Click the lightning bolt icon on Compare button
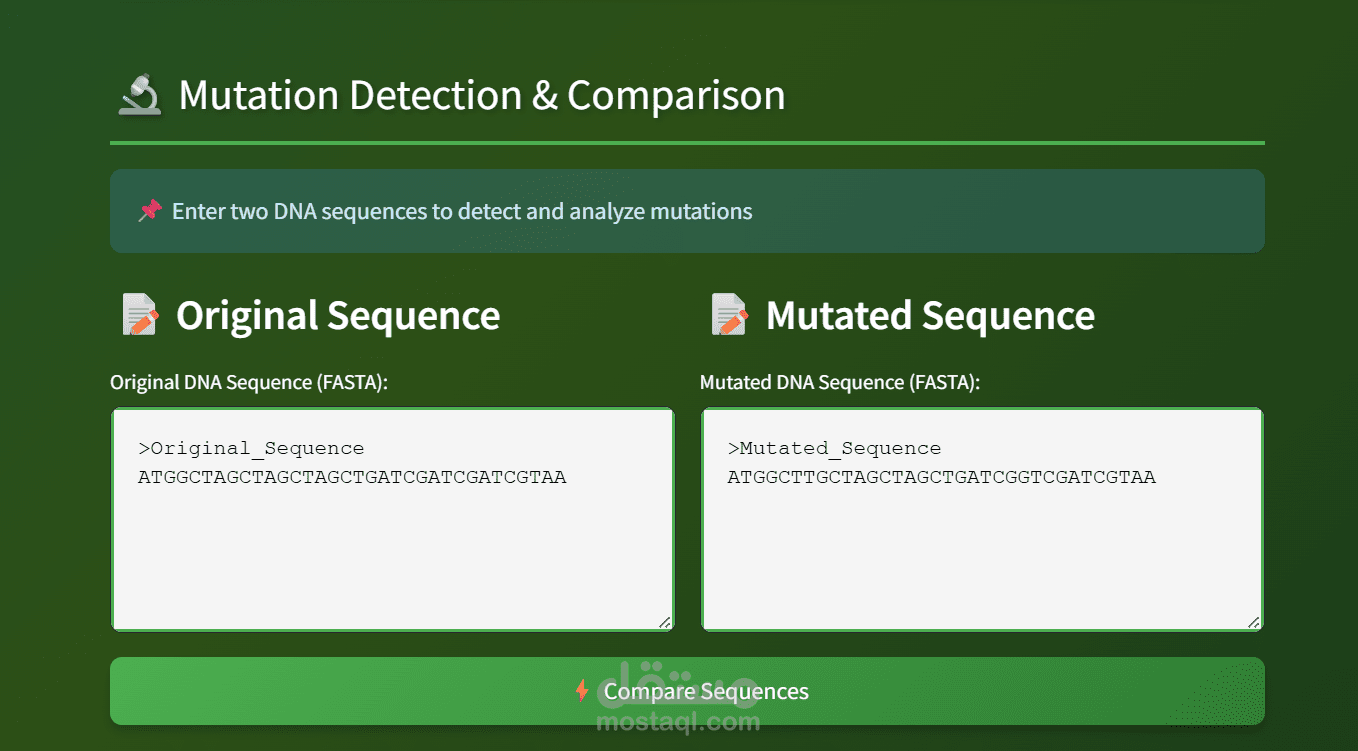Screen dimensions: 1358x751 click(582, 691)
